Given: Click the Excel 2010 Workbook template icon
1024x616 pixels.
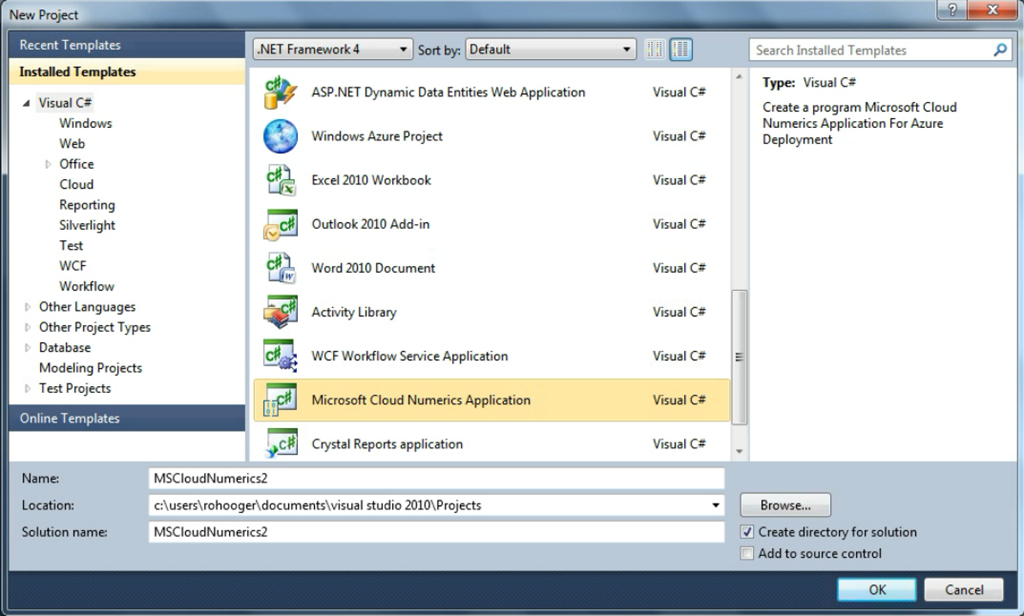Looking at the screenshot, I should coord(280,180).
